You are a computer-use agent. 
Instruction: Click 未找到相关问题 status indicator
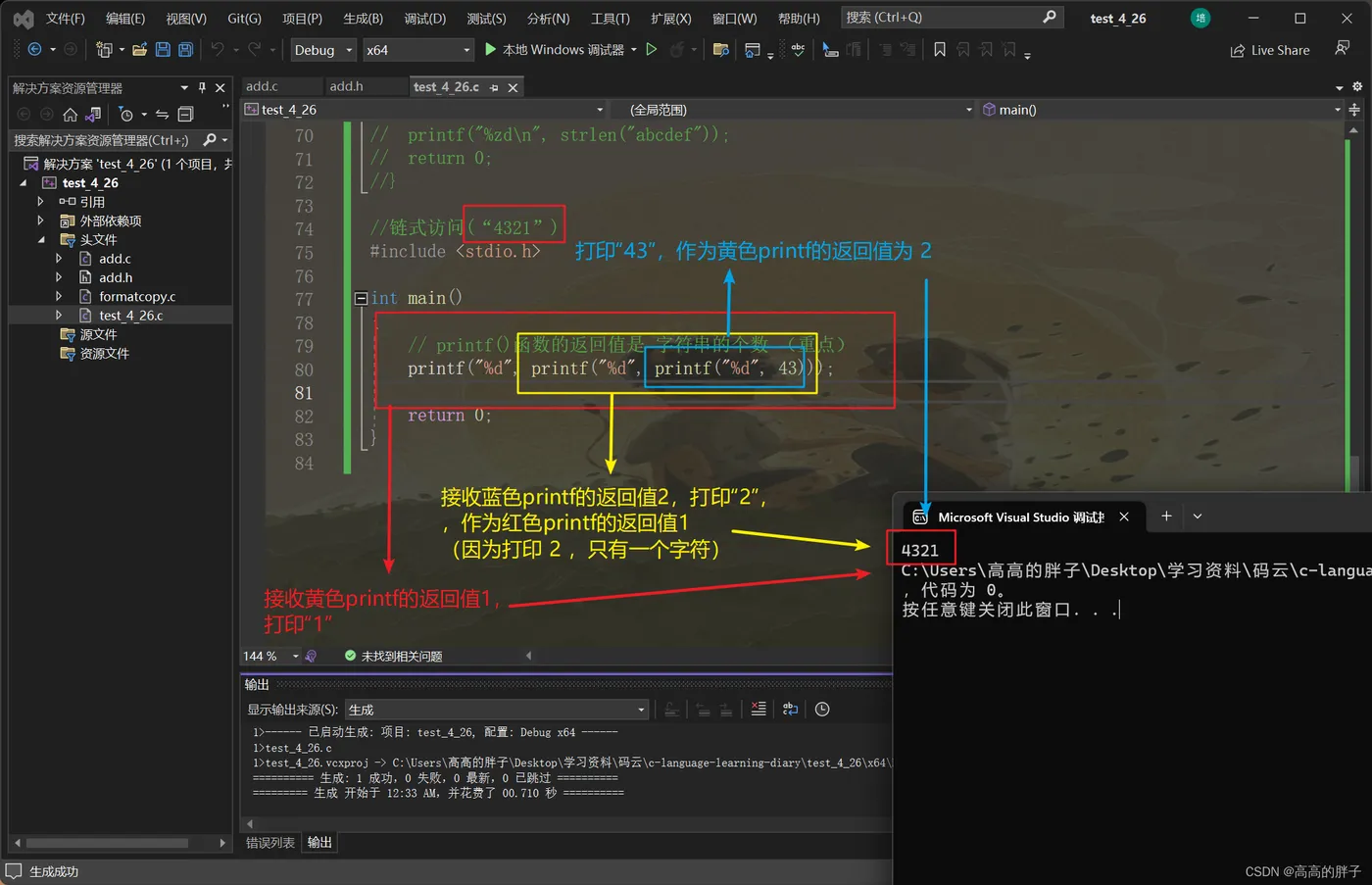(x=393, y=656)
